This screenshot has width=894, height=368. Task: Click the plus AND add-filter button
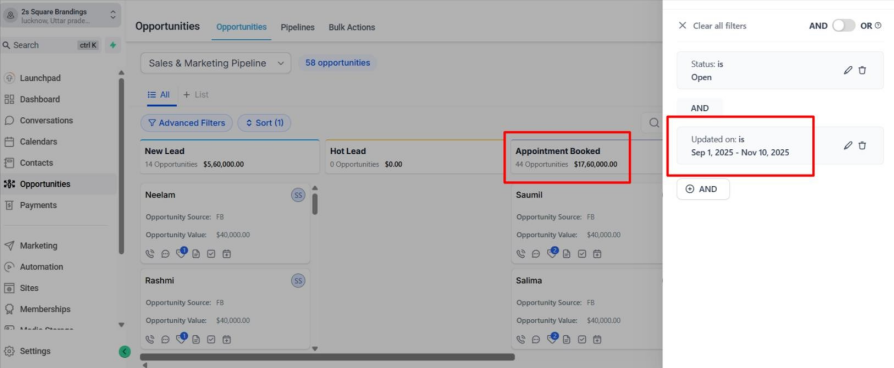click(703, 189)
